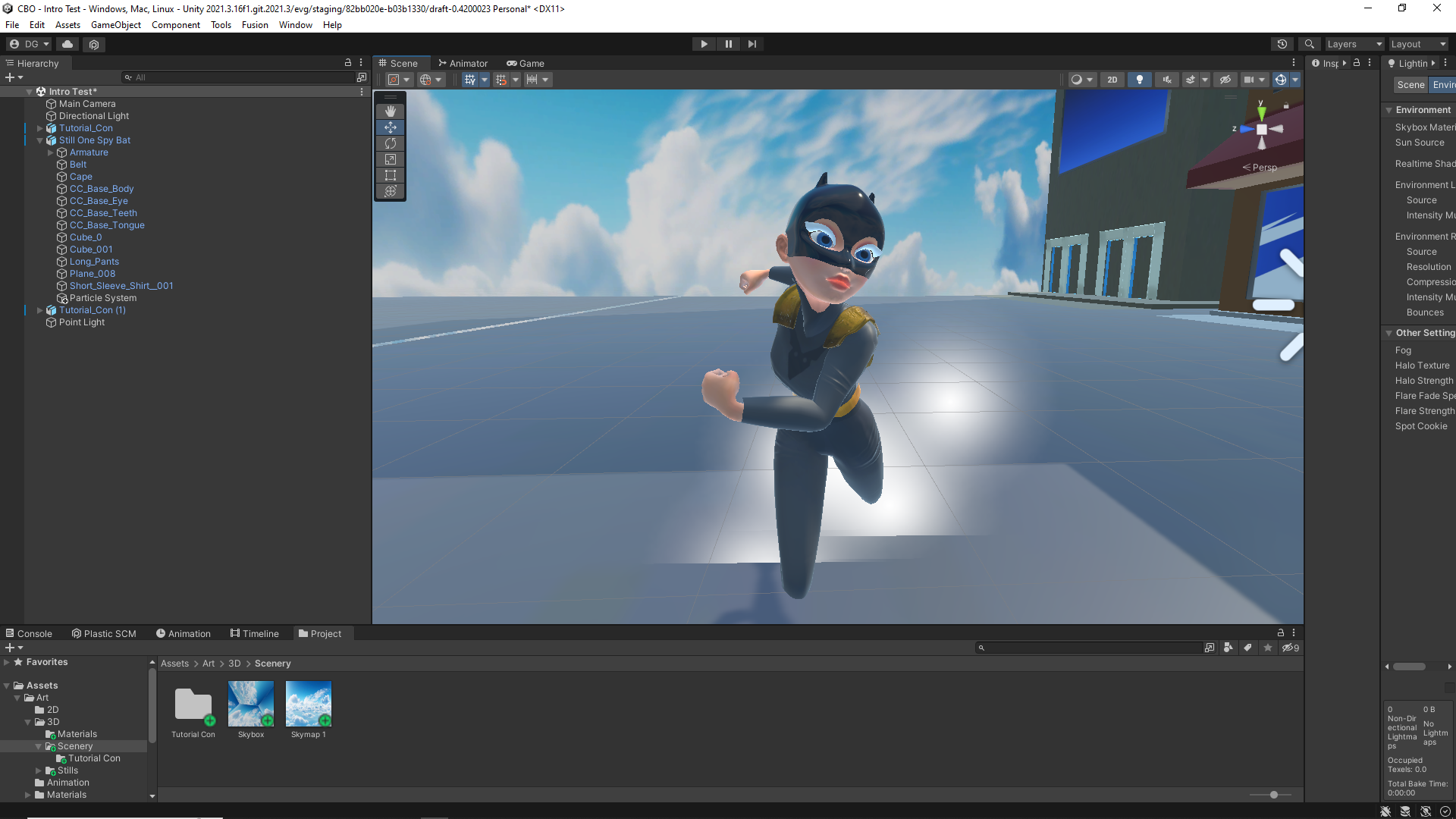
Task: Select Skymap 1 asset thumbnail
Action: pos(309,704)
